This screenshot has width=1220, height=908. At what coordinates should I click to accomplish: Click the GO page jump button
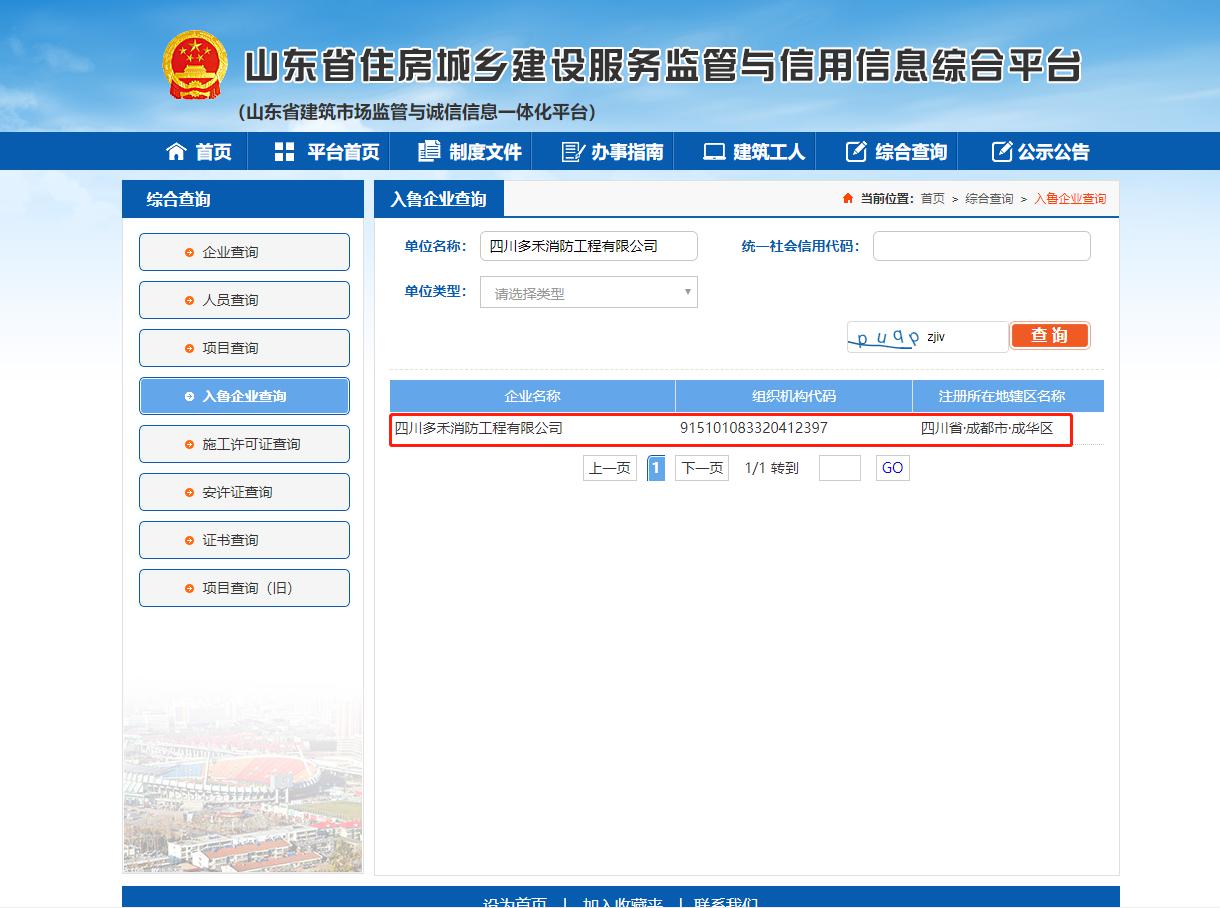tap(892, 468)
